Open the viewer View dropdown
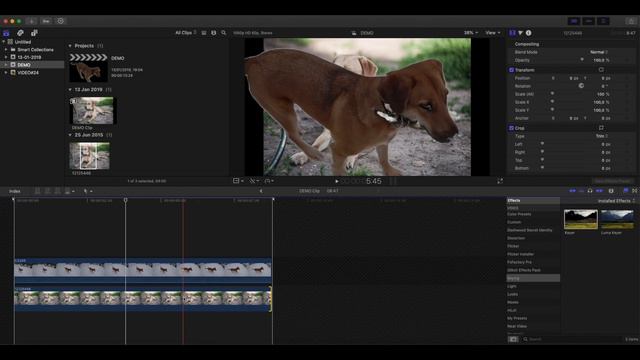Viewport: 640px width, 360px height. [x=493, y=33]
